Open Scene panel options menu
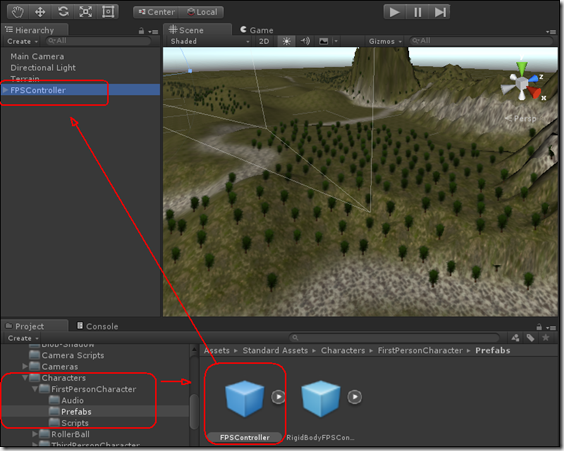The image size is (564, 451). pyautogui.click(x=551, y=32)
